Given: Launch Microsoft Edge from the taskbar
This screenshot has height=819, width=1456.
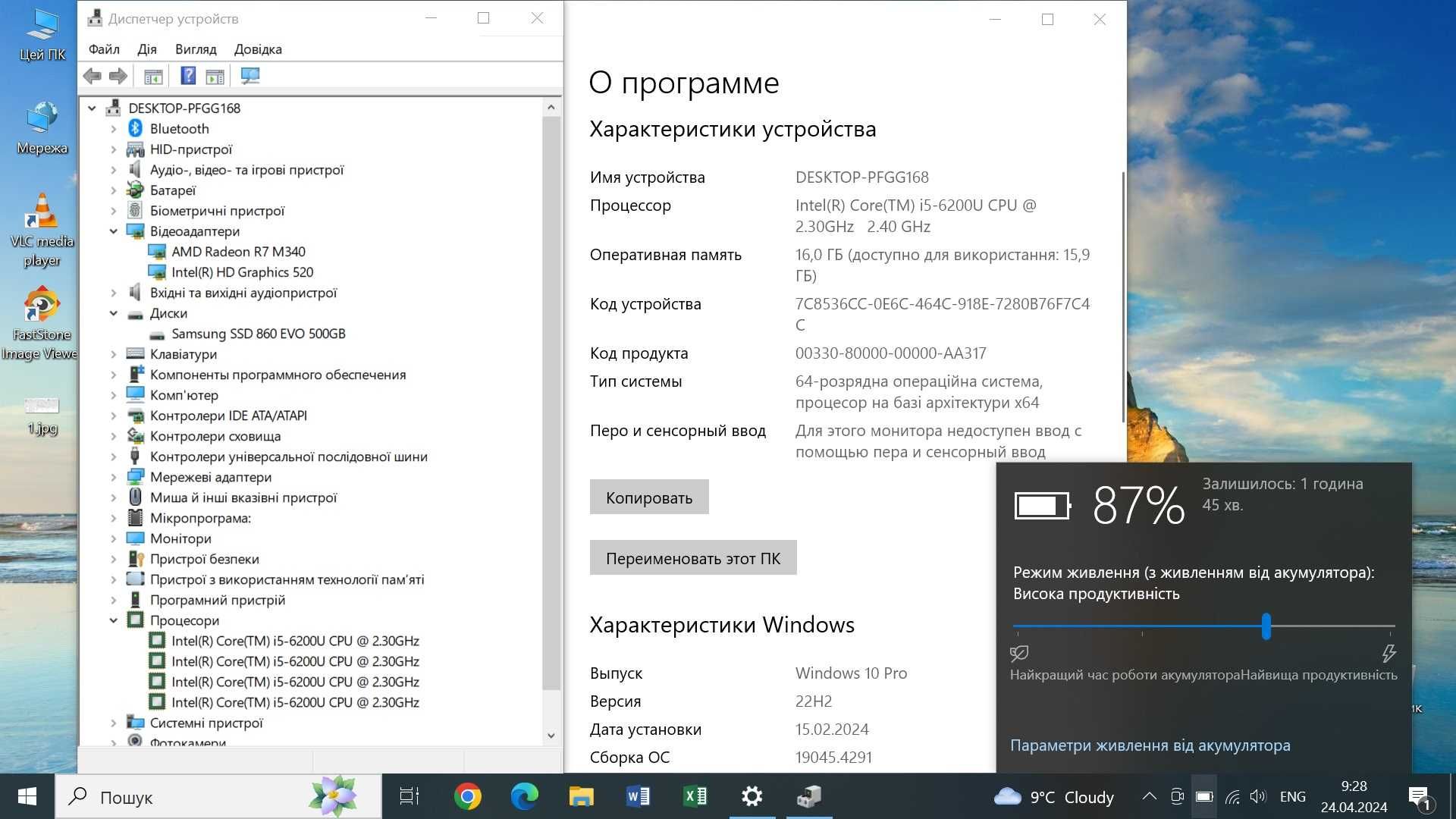Looking at the screenshot, I should pyautogui.click(x=525, y=796).
